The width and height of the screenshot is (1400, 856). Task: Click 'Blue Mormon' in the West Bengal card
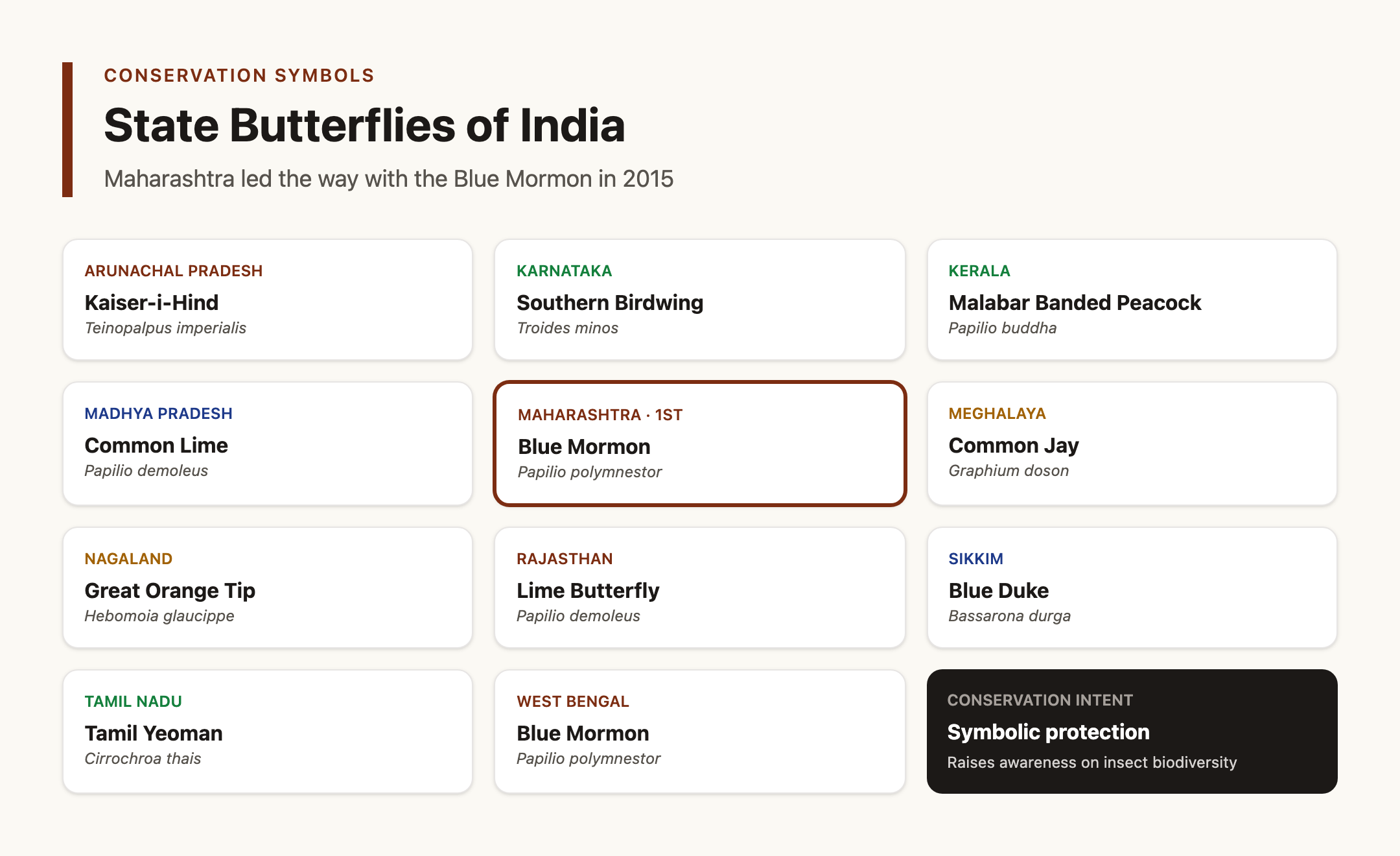[583, 733]
